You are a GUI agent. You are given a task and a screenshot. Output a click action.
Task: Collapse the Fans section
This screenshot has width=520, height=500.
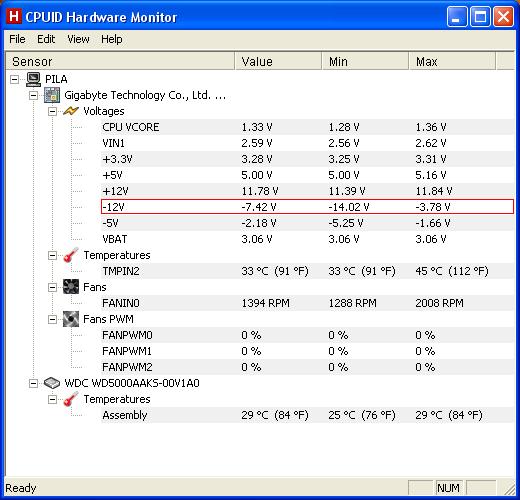(52, 287)
